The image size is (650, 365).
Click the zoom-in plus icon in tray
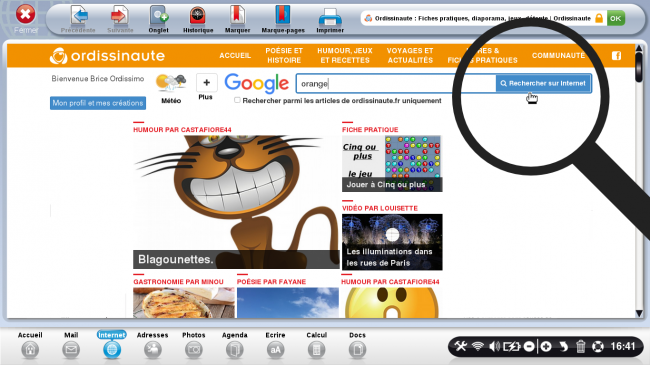click(546, 346)
